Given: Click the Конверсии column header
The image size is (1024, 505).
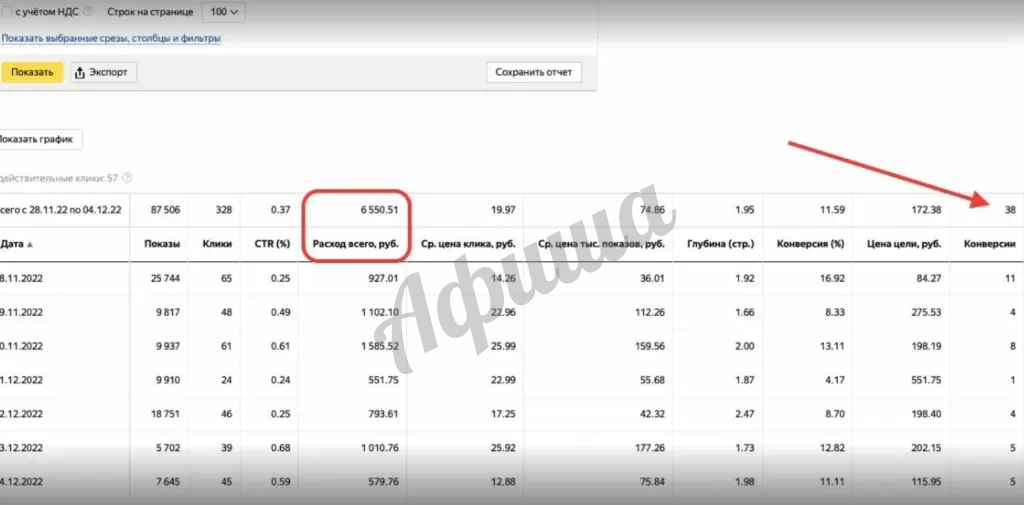Looking at the screenshot, I should coord(989,244).
